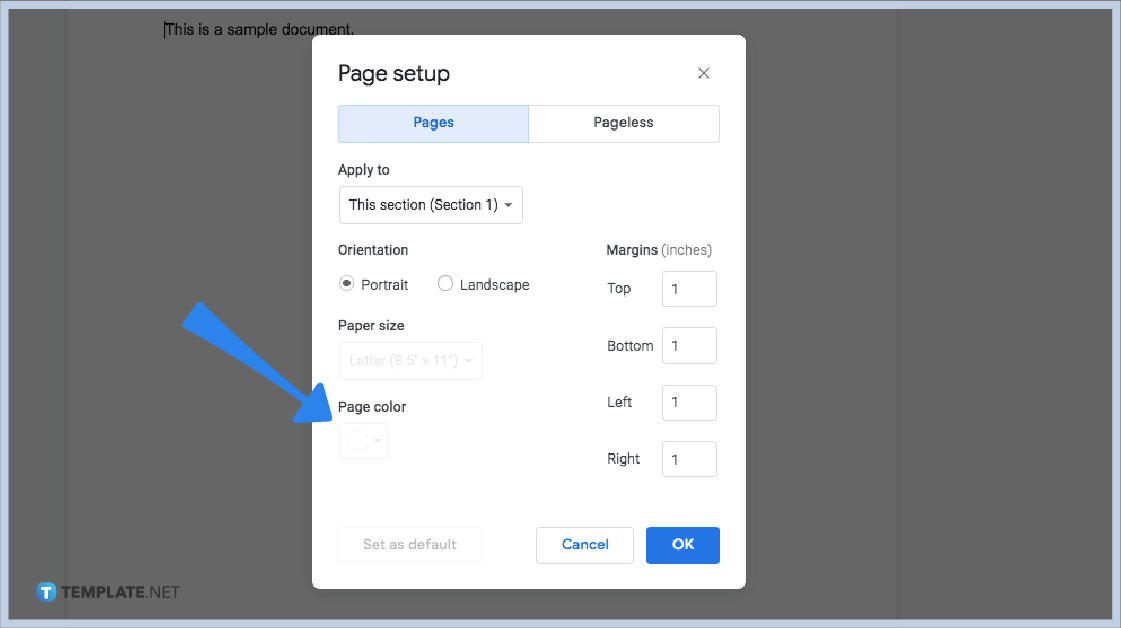This screenshot has width=1121, height=628.
Task: Open the Page color swatch picker
Action: pos(357,440)
